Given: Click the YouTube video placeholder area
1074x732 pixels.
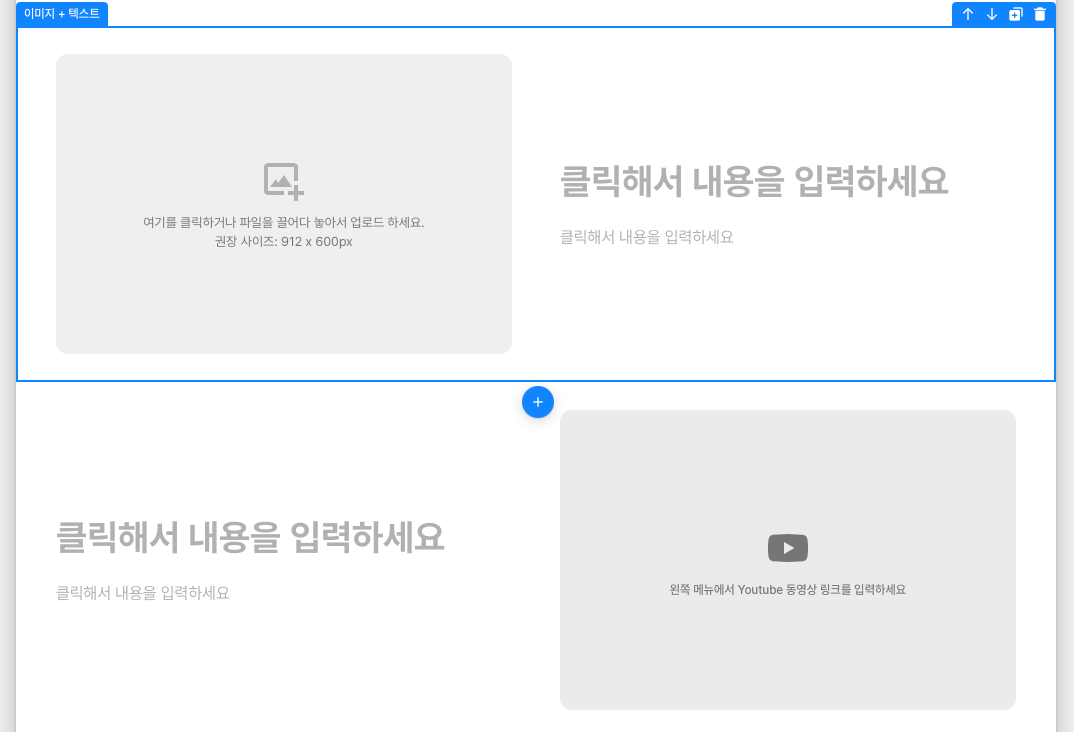Looking at the screenshot, I should (x=787, y=560).
